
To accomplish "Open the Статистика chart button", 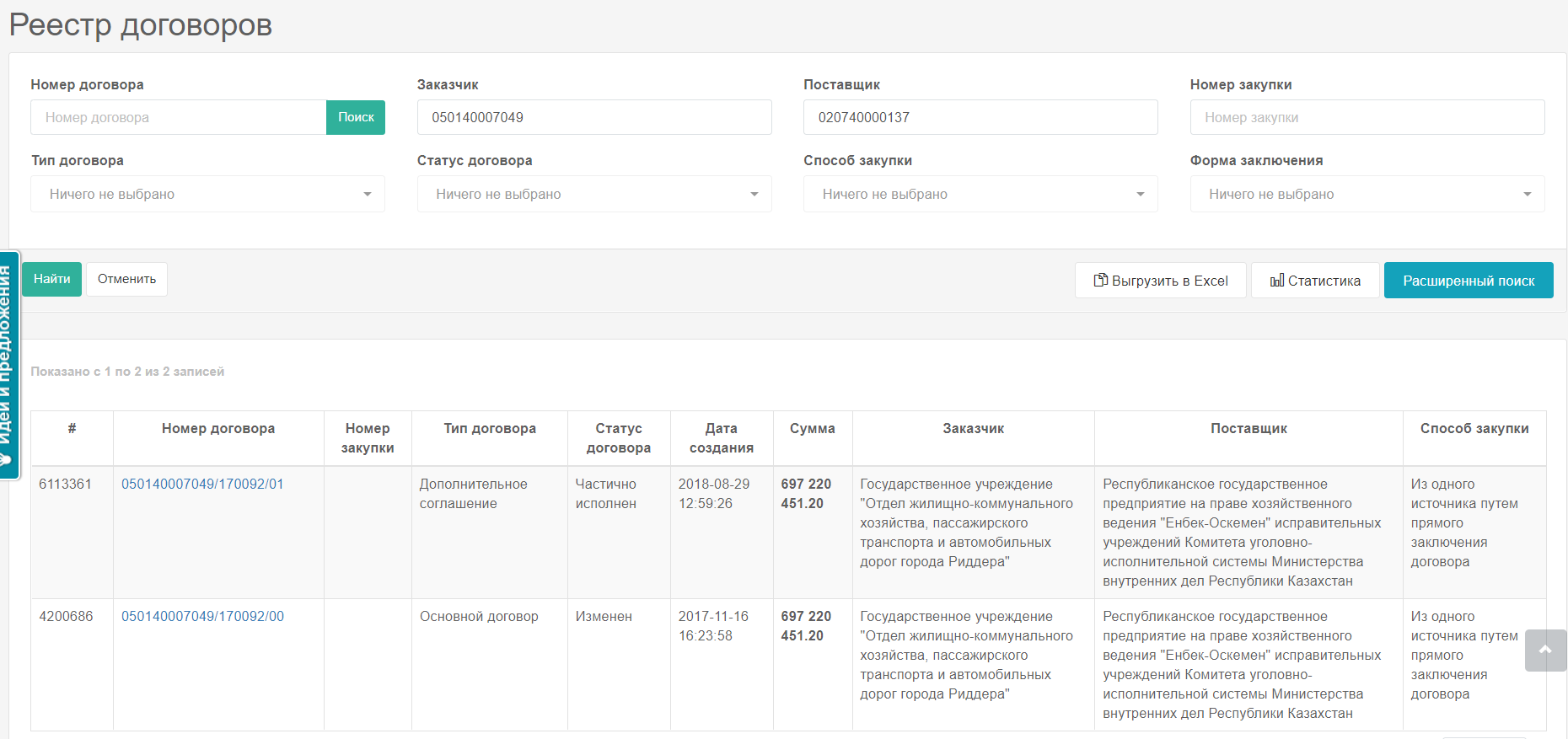I will coord(1315,281).
